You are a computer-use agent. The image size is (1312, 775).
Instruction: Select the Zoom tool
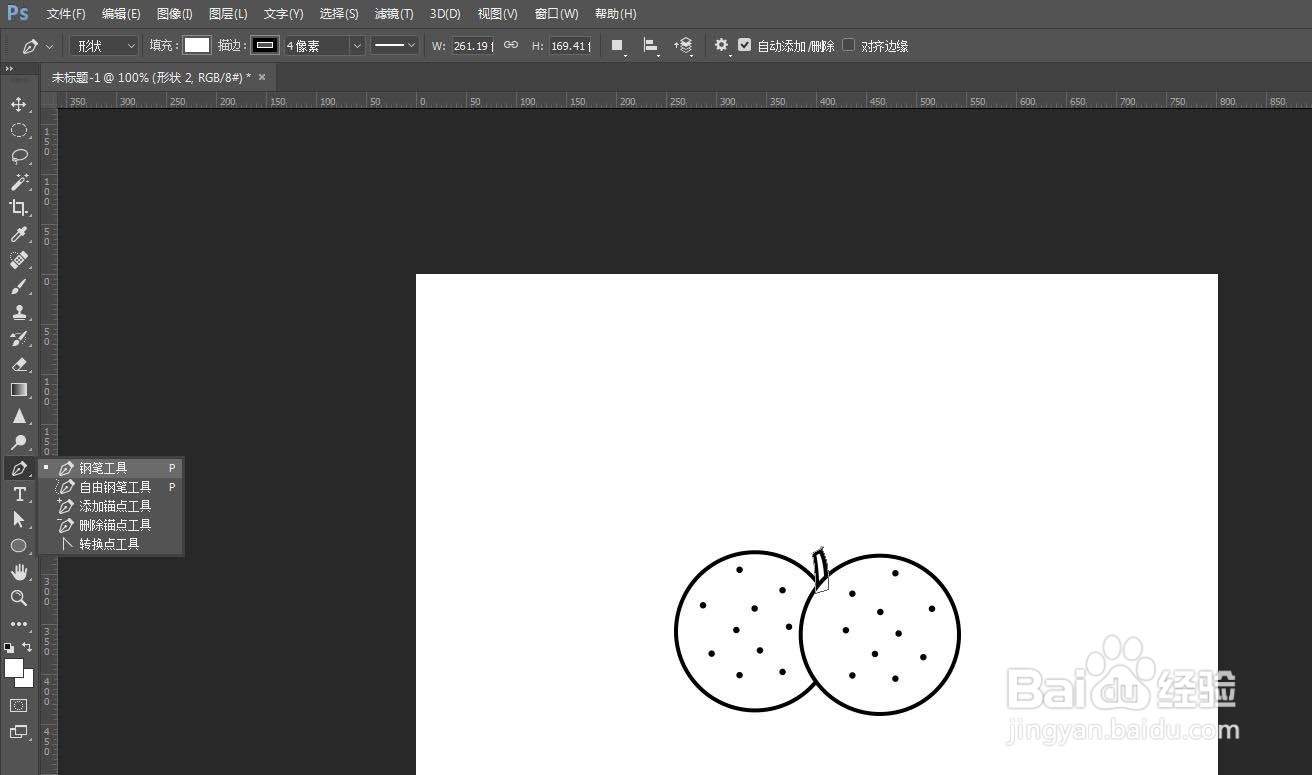tap(19, 598)
